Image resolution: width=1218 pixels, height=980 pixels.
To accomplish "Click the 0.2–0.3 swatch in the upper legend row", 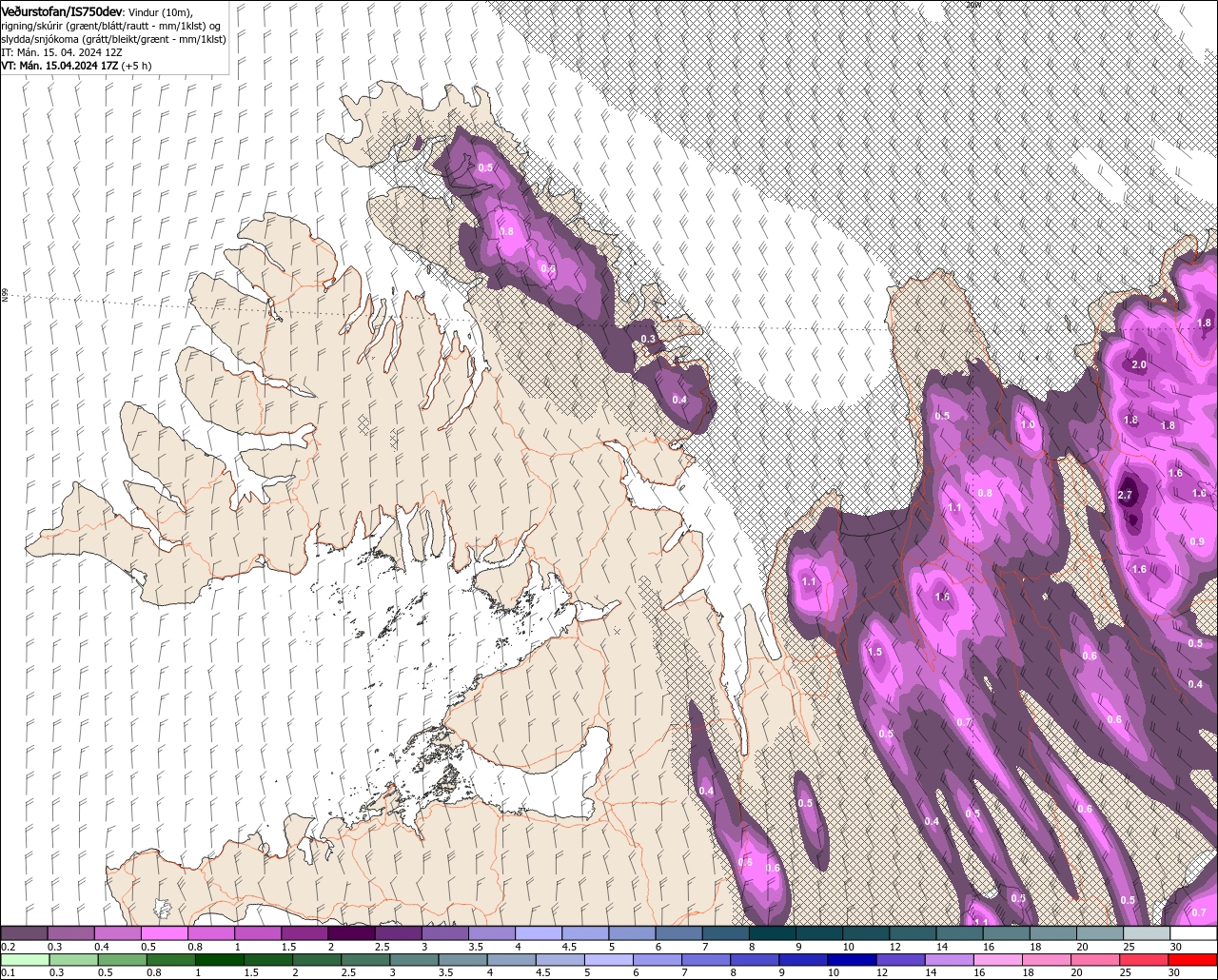I will click(x=24, y=933).
